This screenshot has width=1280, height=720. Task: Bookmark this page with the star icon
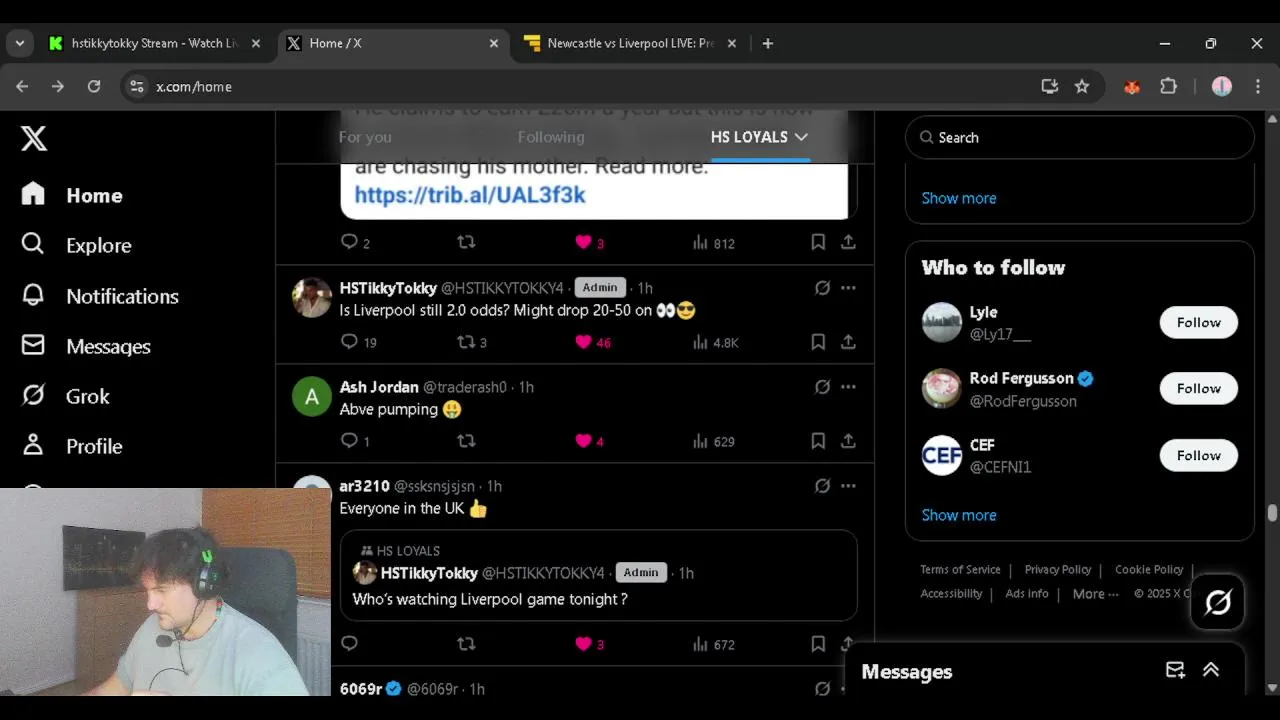(x=1082, y=87)
